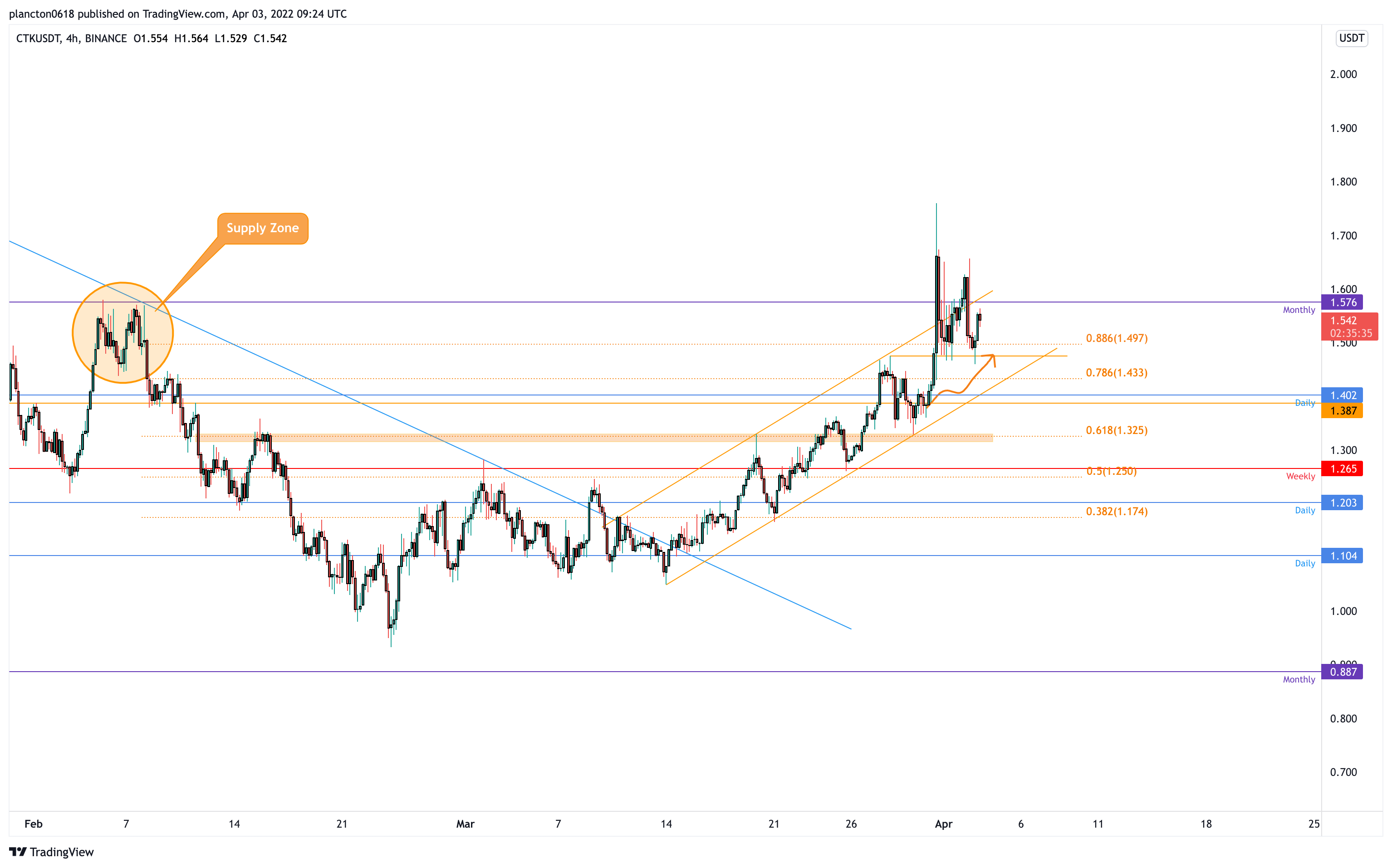Click the USDT currency button
The height and width of the screenshot is (868, 1392).
(x=1351, y=39)
